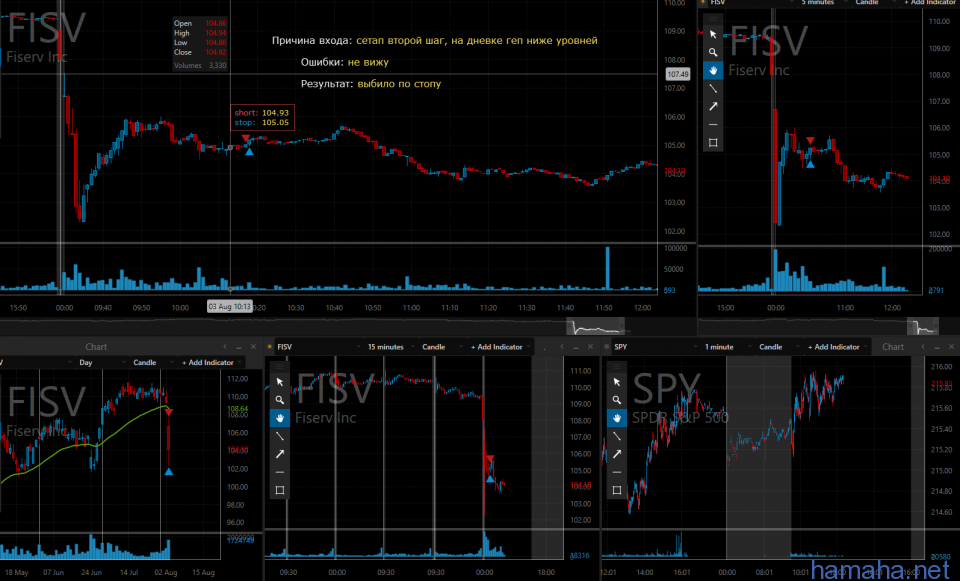
Task: Click the text 'сетап второй шаг, на дневке геп ниже уровней'
Action: [477, 40]
